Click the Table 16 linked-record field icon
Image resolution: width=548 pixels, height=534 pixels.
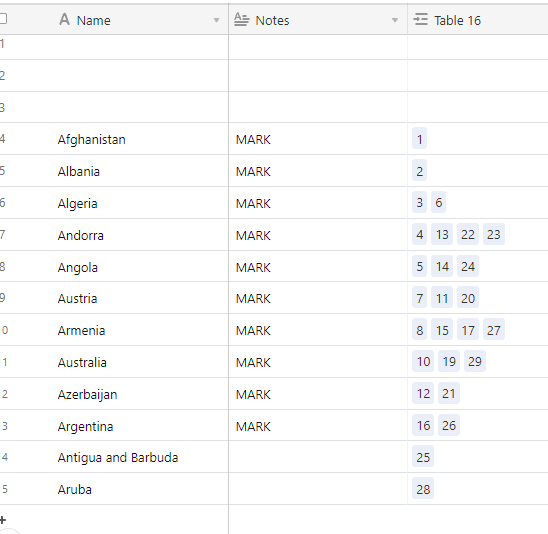coord(420,20)
